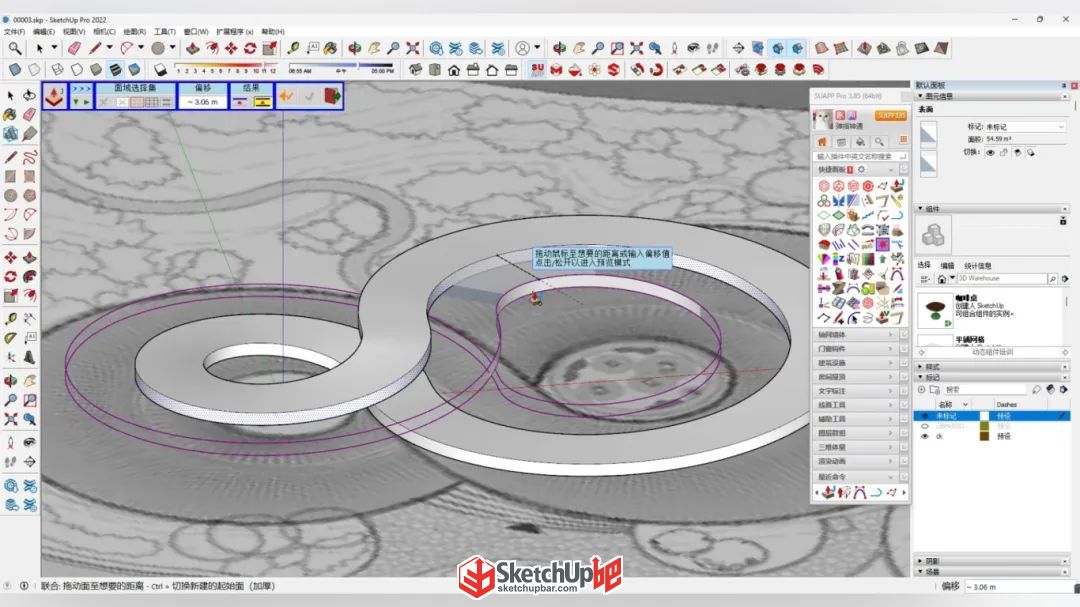The height and width of the screenshot is (607, 1080).
Task: Toggle checkbox beside 文字标注 category
Action: 904,391
